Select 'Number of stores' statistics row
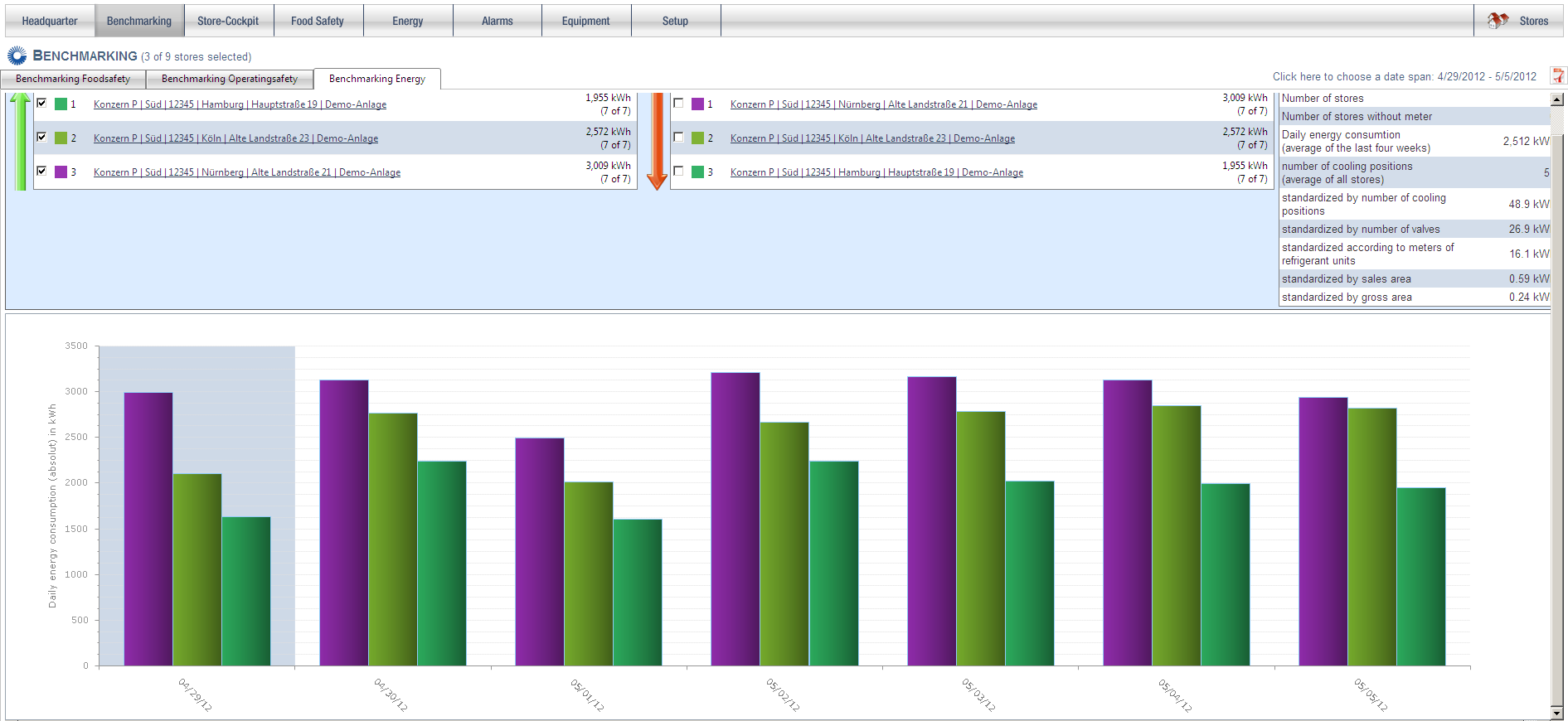Screen dimensions: 1568x721 click(1415, 98)
